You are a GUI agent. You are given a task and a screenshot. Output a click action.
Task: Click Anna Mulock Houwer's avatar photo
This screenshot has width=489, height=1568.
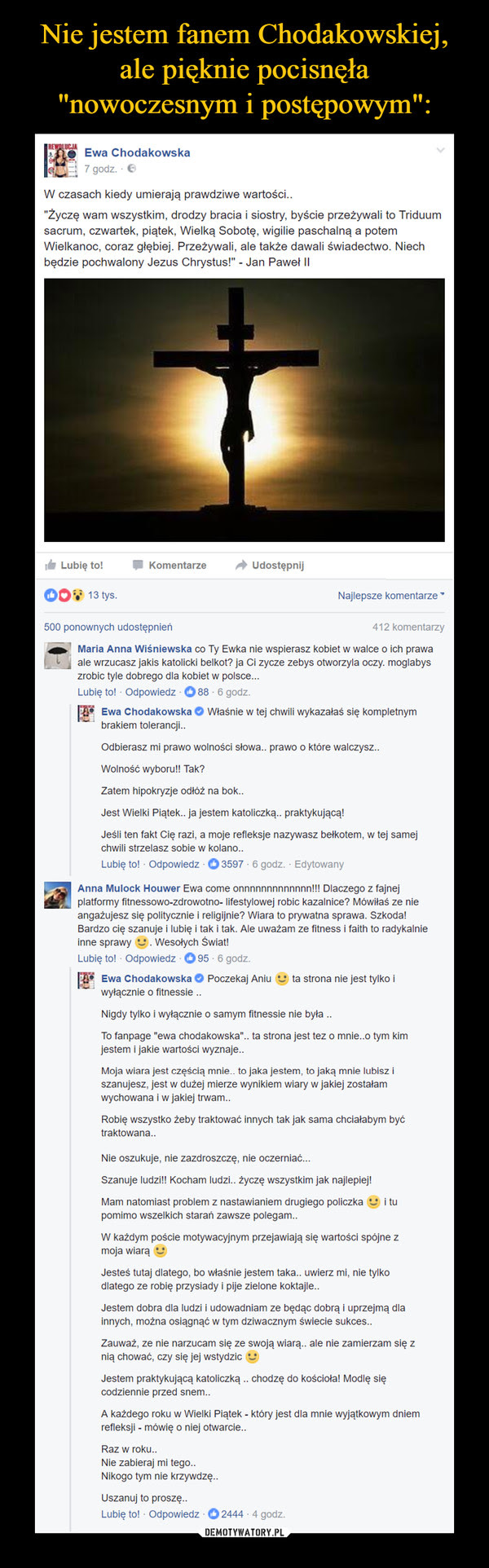click(x=58, y=895)
